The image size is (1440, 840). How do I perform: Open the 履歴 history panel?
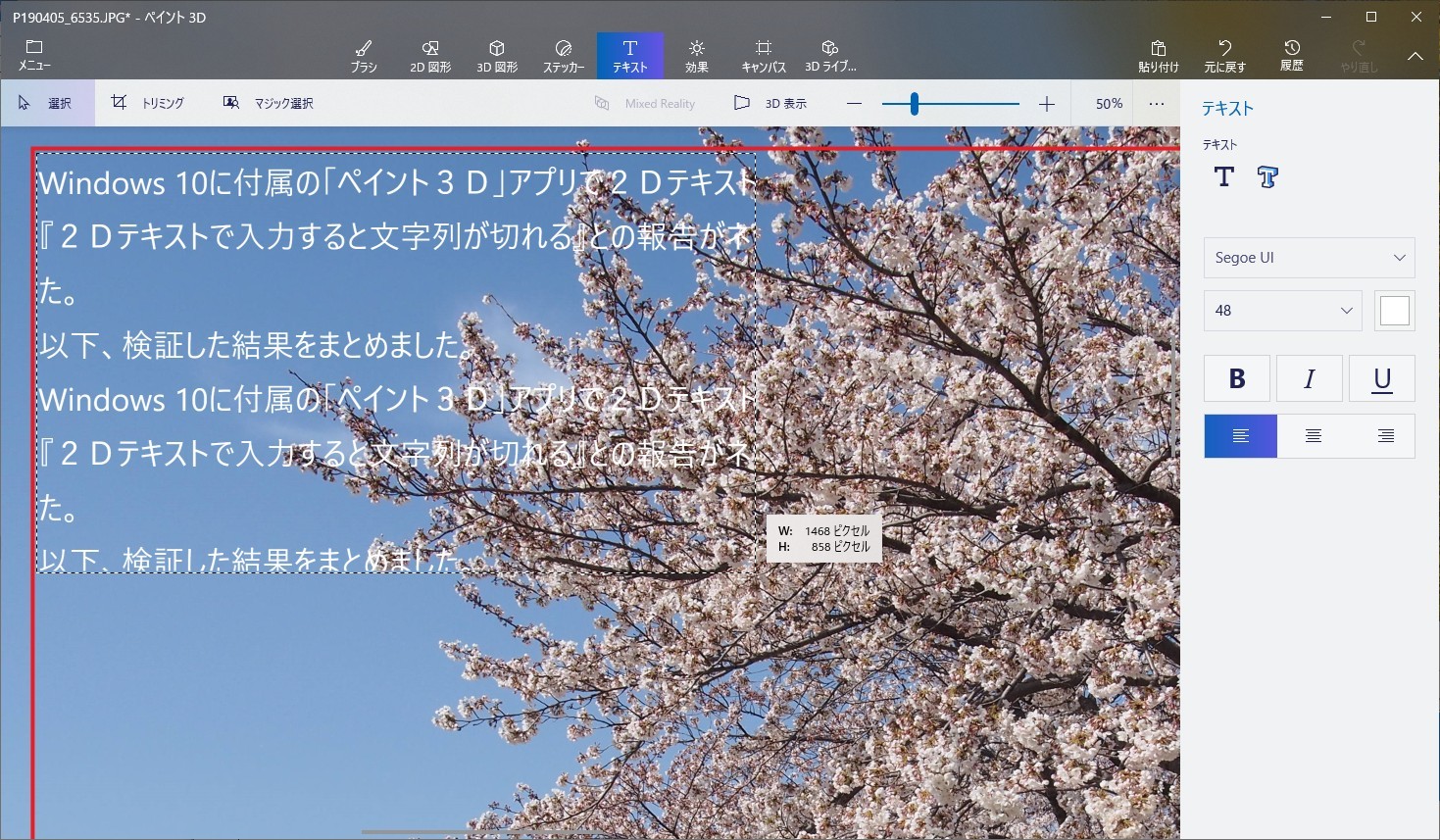(1292, 56)
